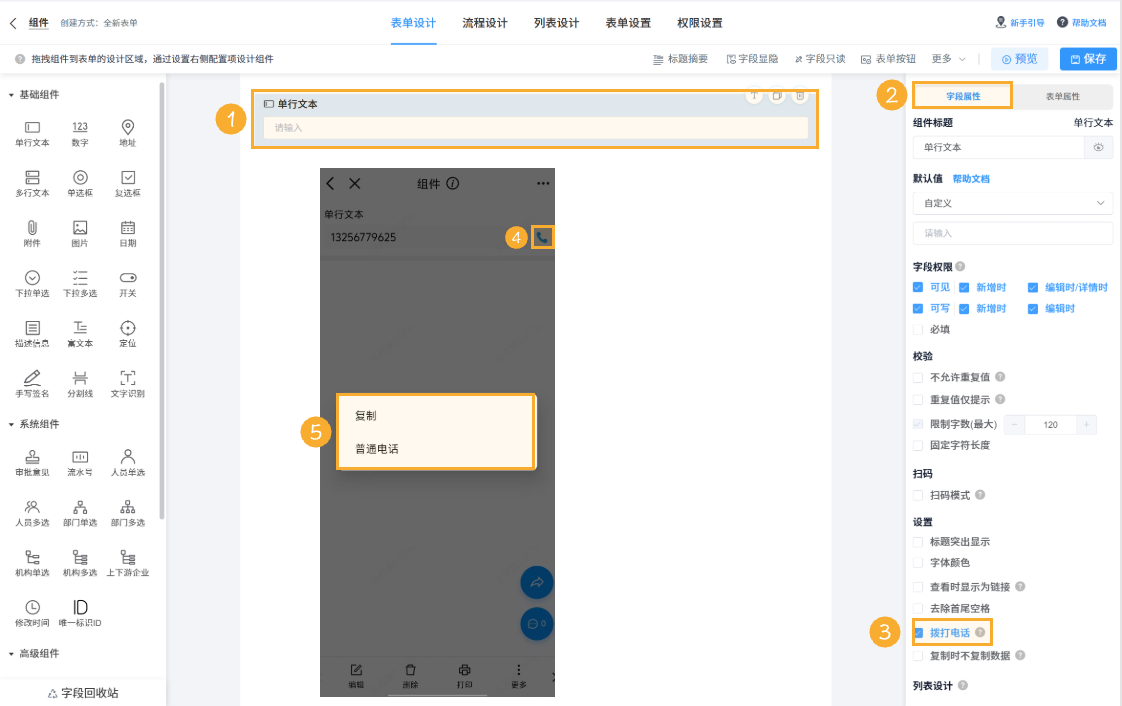
Task: Click the eye icon beside 组件标题 input
Action: [x=1098, y=147]
